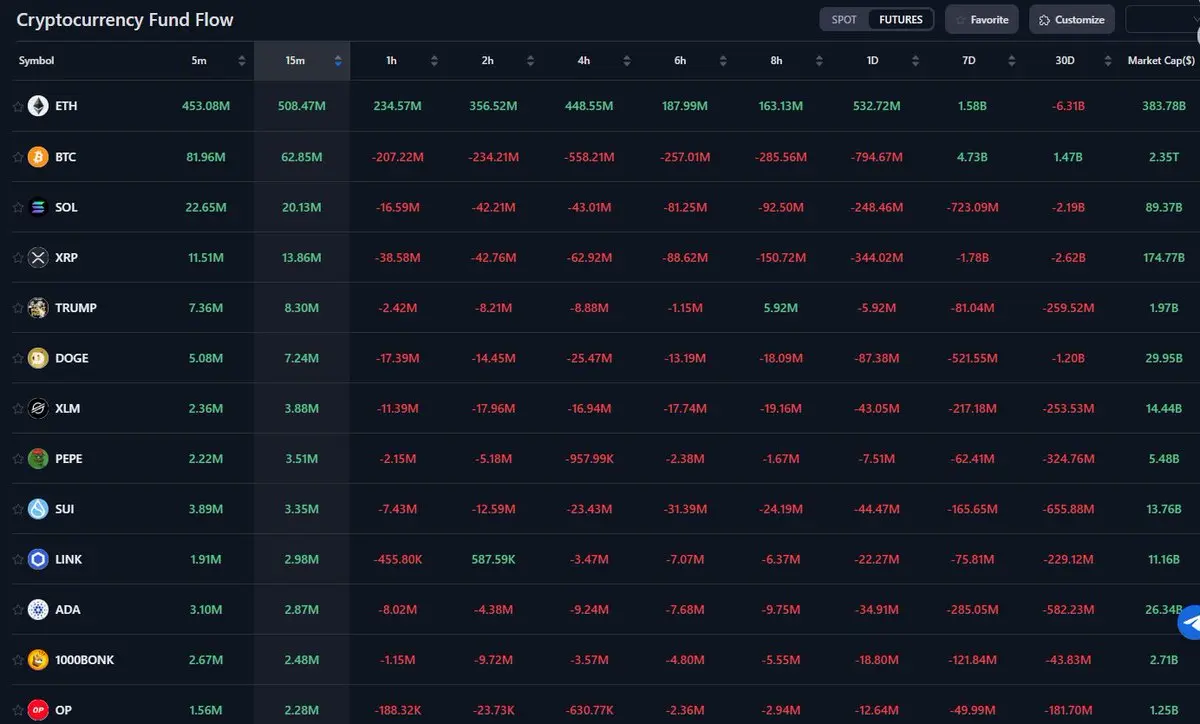Viewport: 1200px width, 724px height.
Task: Click BTC market cap 2.35T
Action: point(1163,157)
